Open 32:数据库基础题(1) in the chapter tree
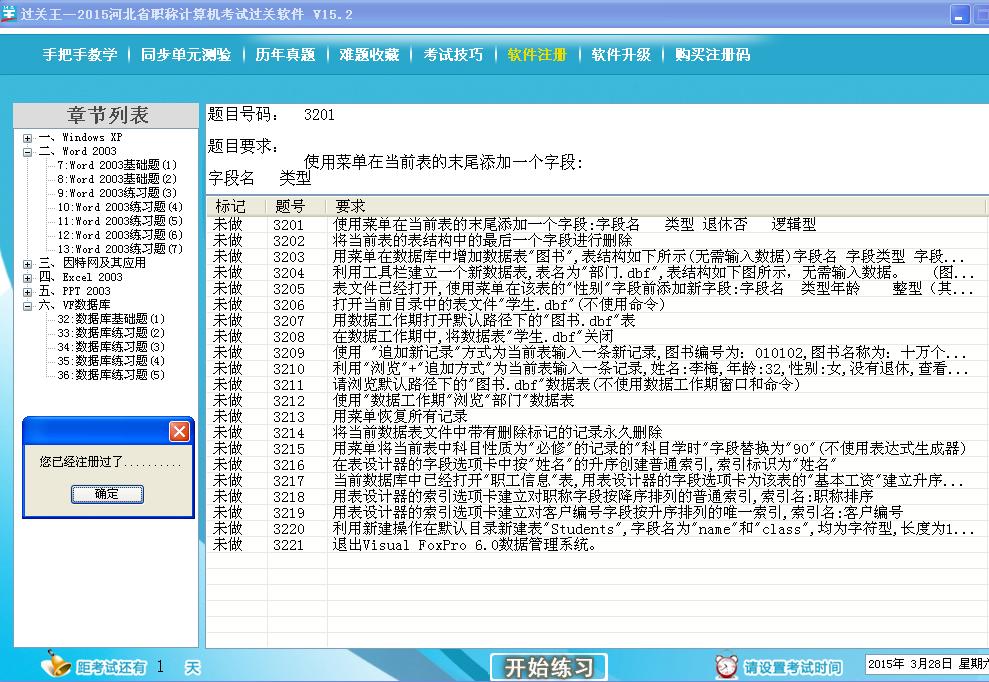Image resolution: width=989 pixels, height=682 pixels. coord(110,319)
